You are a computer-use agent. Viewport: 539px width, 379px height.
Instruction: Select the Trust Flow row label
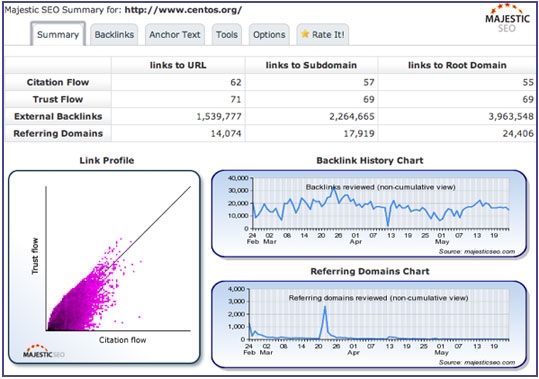pyautogui.click(x=58, y=99)
